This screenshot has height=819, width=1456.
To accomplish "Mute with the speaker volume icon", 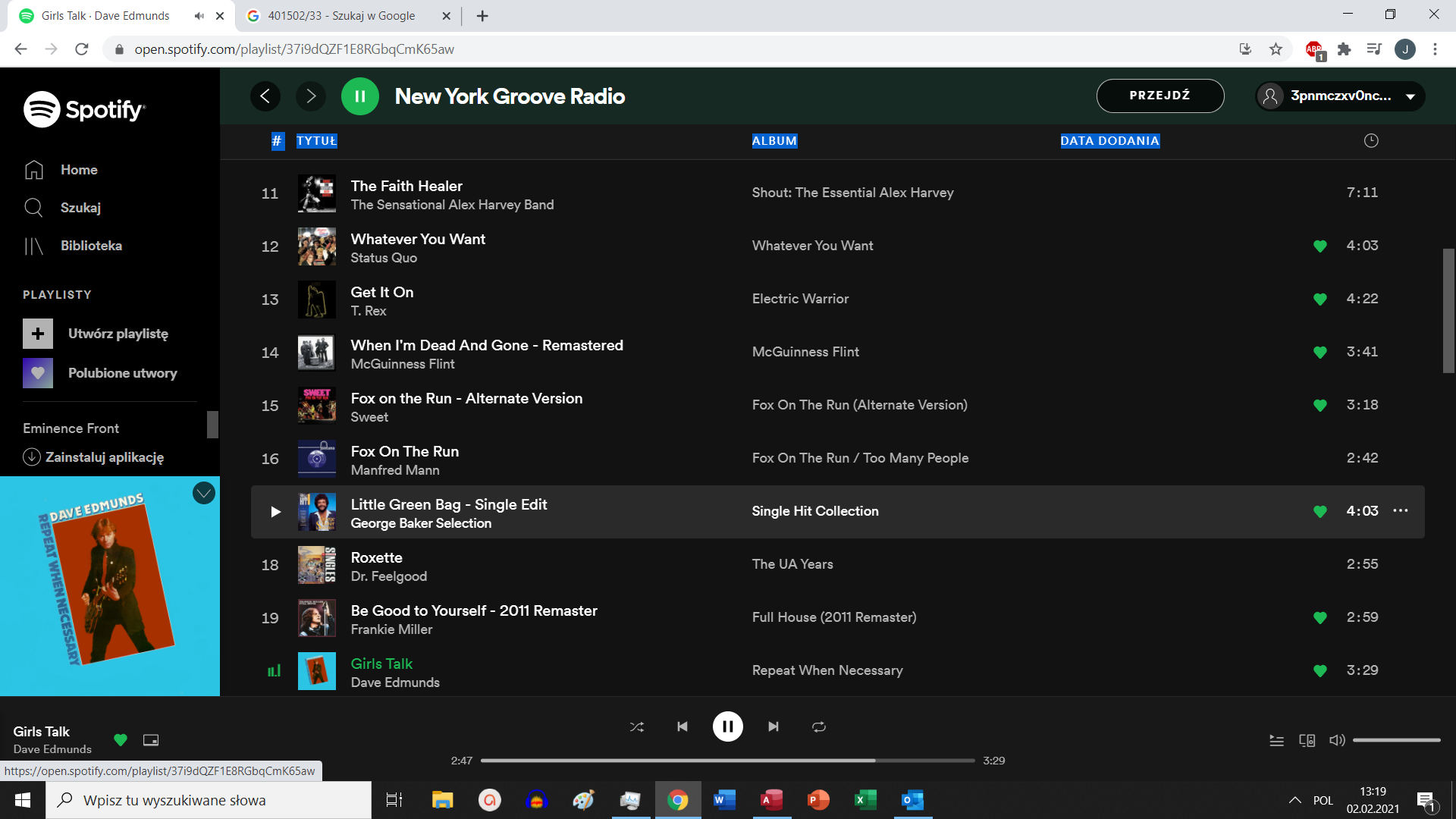I will [1337, 740].
